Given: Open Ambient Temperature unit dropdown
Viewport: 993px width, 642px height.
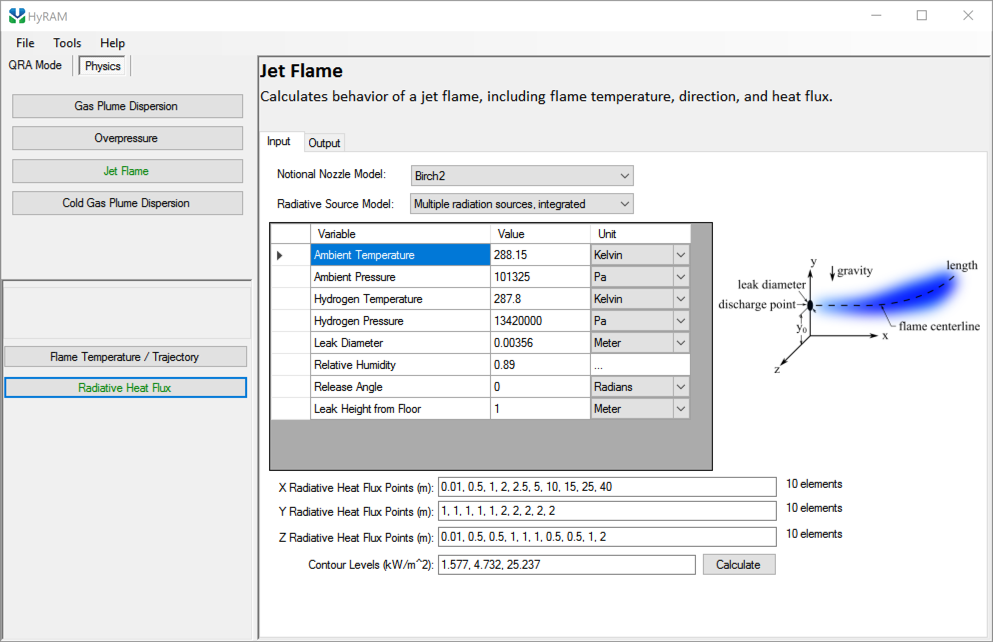Looking at the screenshot, I should click(x=681, y=255).
